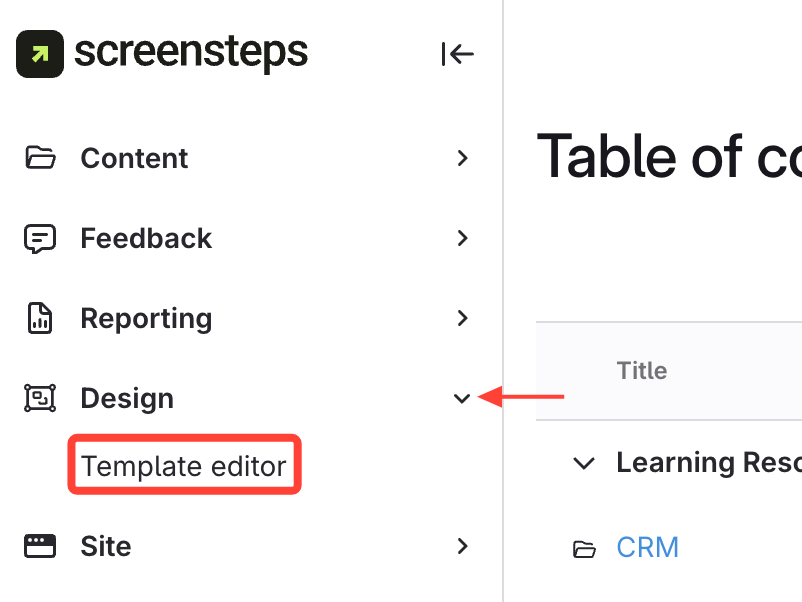Expand the Site section chevron

click(x=462, y=546)
